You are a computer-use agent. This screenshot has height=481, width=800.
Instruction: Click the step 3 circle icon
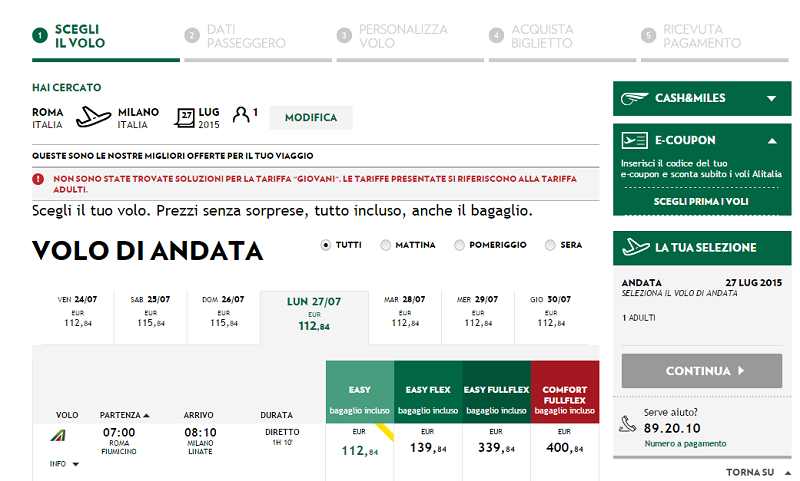pyautogui.click(x=344, y=36)
